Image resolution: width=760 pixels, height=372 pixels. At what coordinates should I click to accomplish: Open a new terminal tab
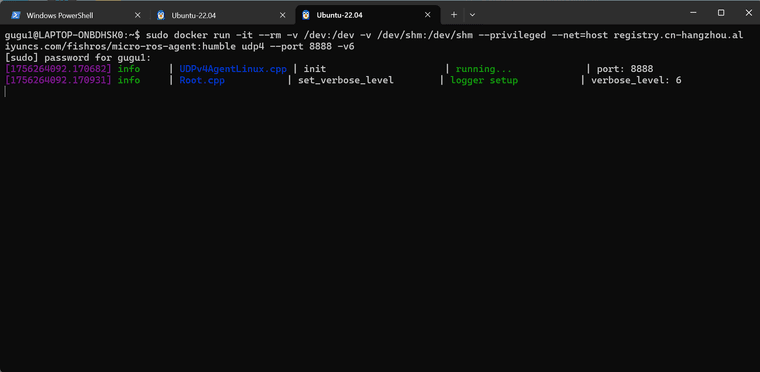(x=454, y=15)
